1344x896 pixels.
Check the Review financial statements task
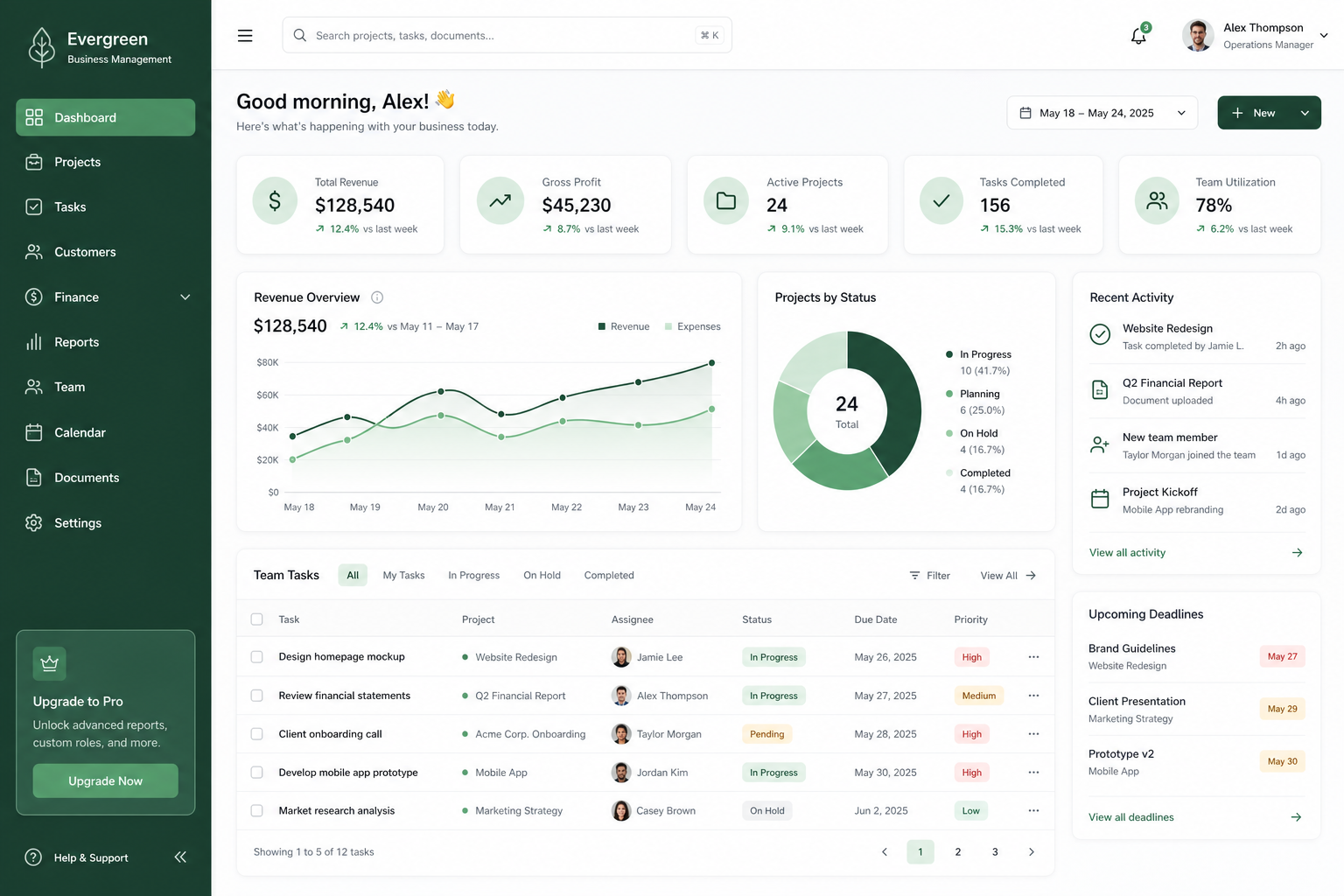[x=256, y=696]
